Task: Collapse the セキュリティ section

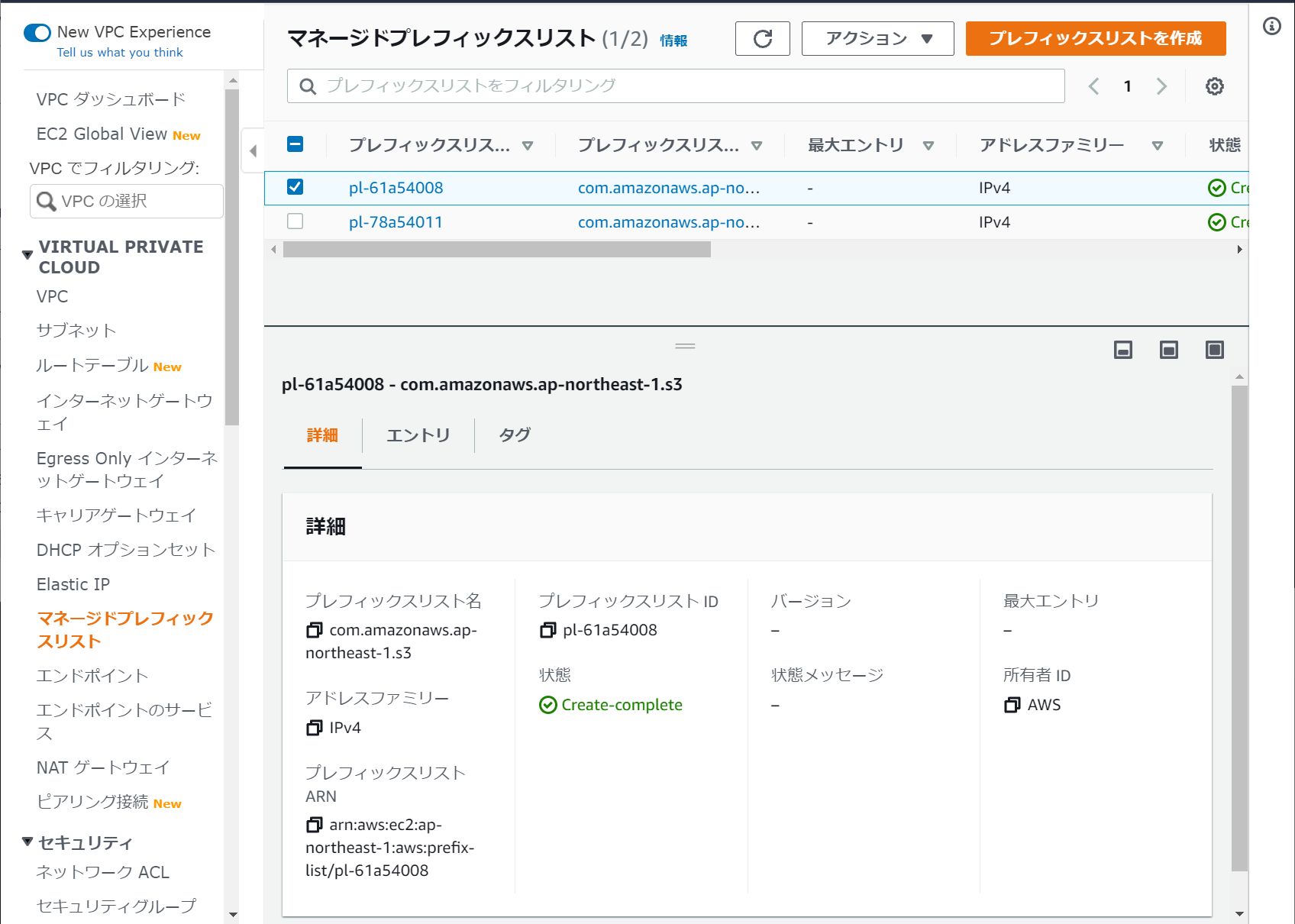Action: coord(27,842)
